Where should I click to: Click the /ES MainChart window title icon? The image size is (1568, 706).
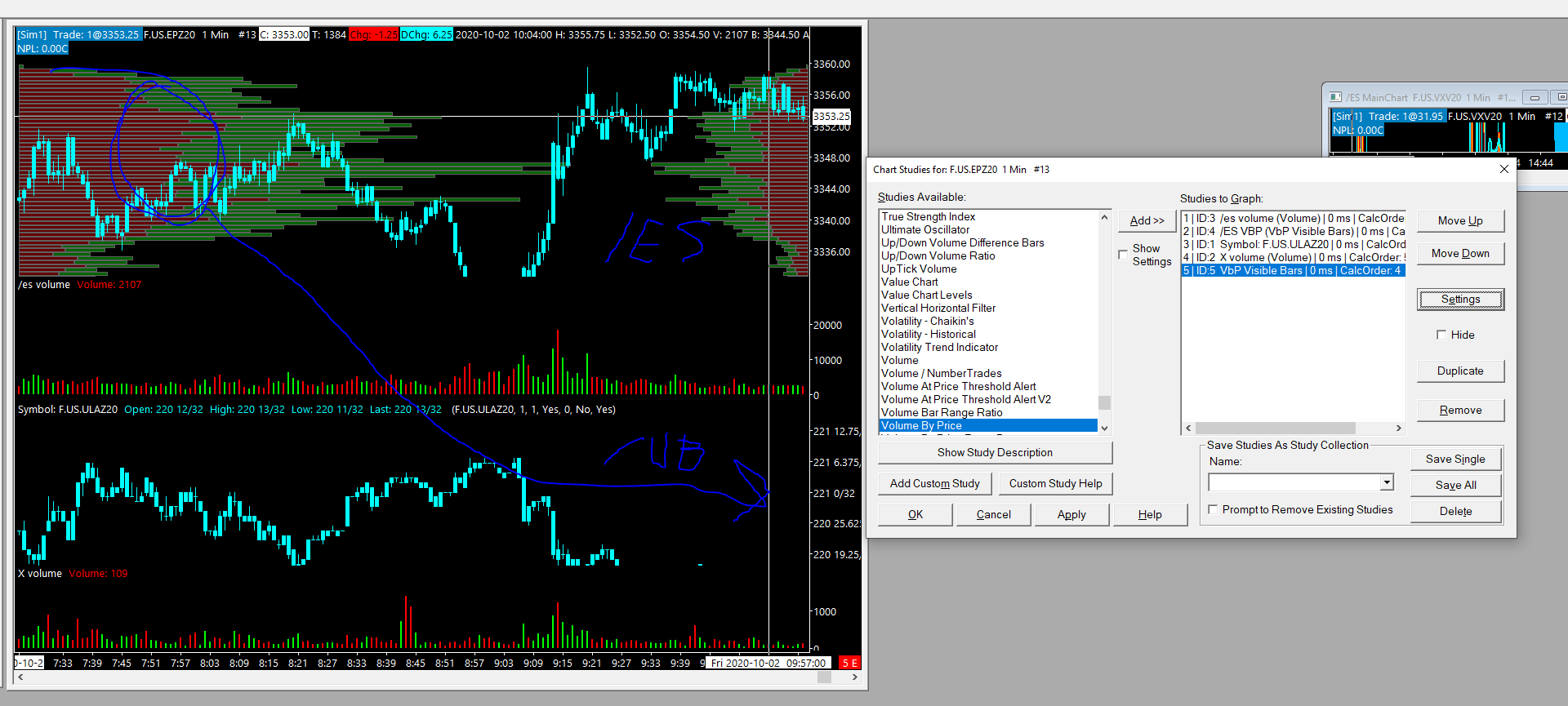(x=1335, y=97)
